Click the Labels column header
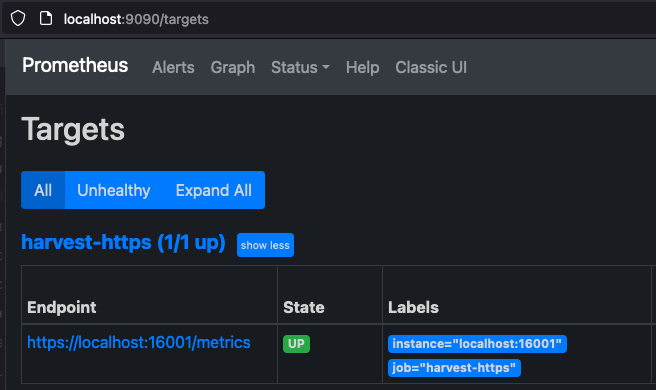 [413, 308]
